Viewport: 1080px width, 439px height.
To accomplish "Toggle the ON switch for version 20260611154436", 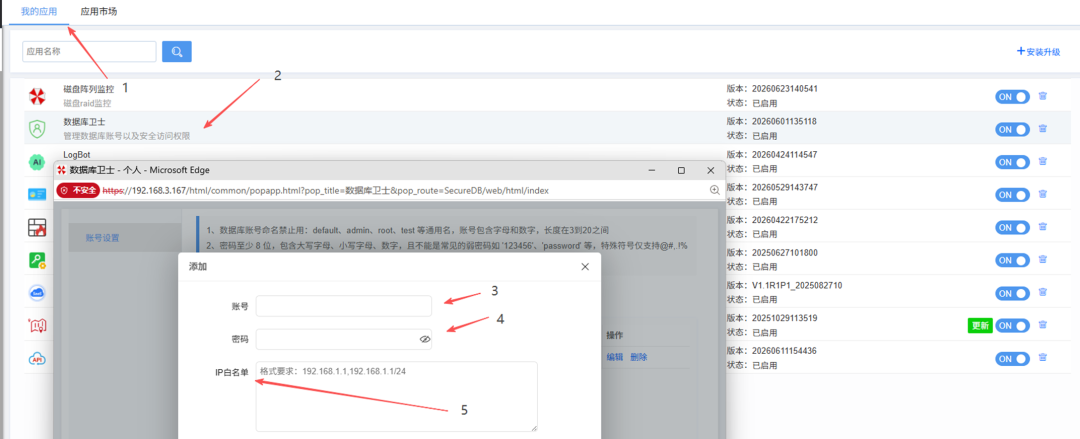I will click(x=1012, y=358).
